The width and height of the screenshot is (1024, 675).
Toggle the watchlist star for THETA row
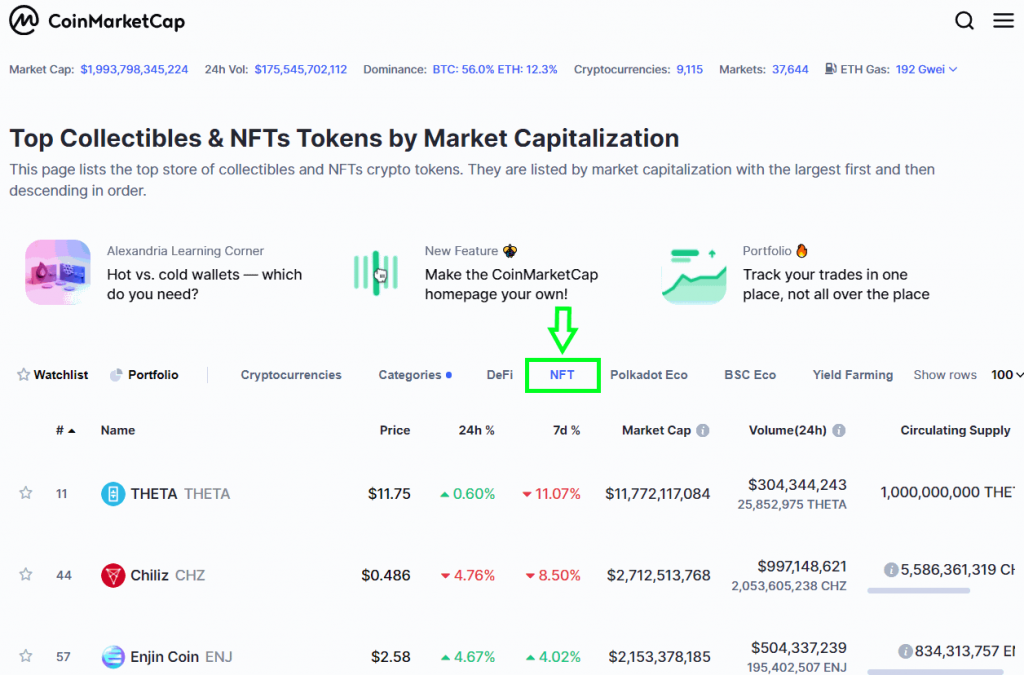click(25, 492)
